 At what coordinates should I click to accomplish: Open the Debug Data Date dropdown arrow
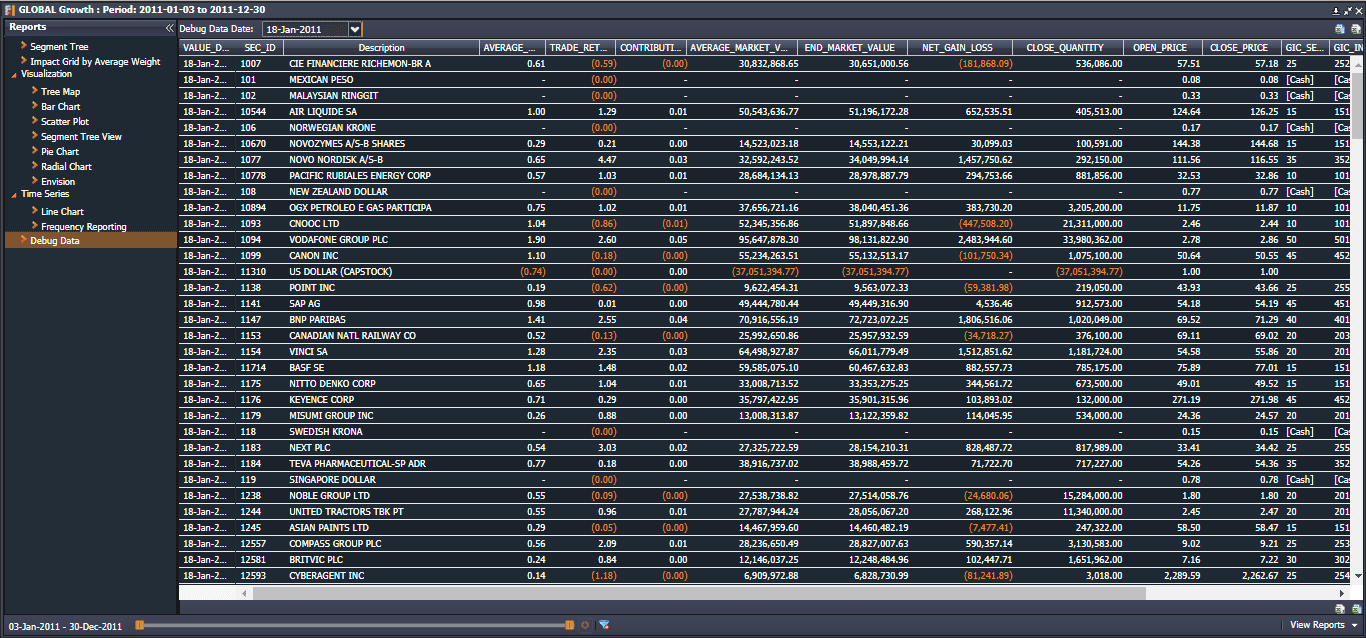[x=355, y=30]
